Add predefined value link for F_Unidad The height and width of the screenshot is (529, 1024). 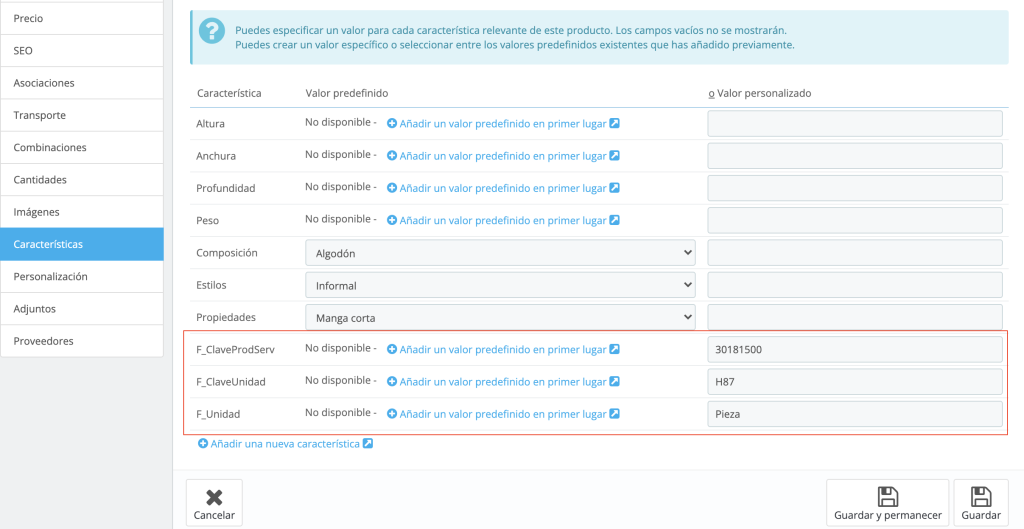pos(503,414)
